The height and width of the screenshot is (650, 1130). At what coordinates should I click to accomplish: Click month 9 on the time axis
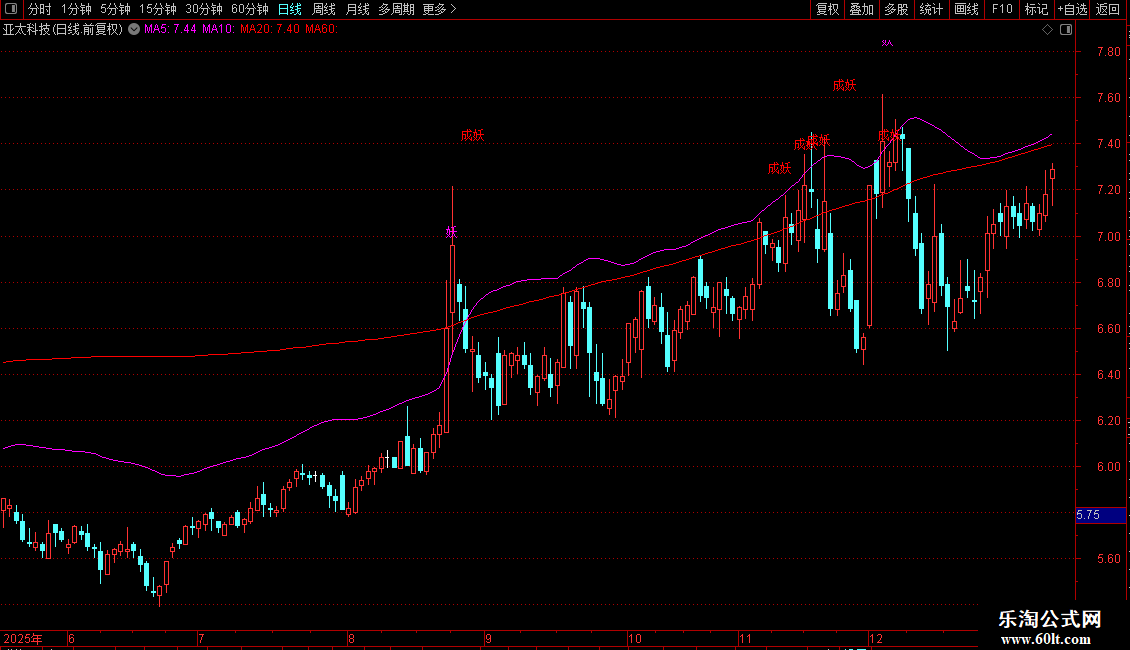488,638
